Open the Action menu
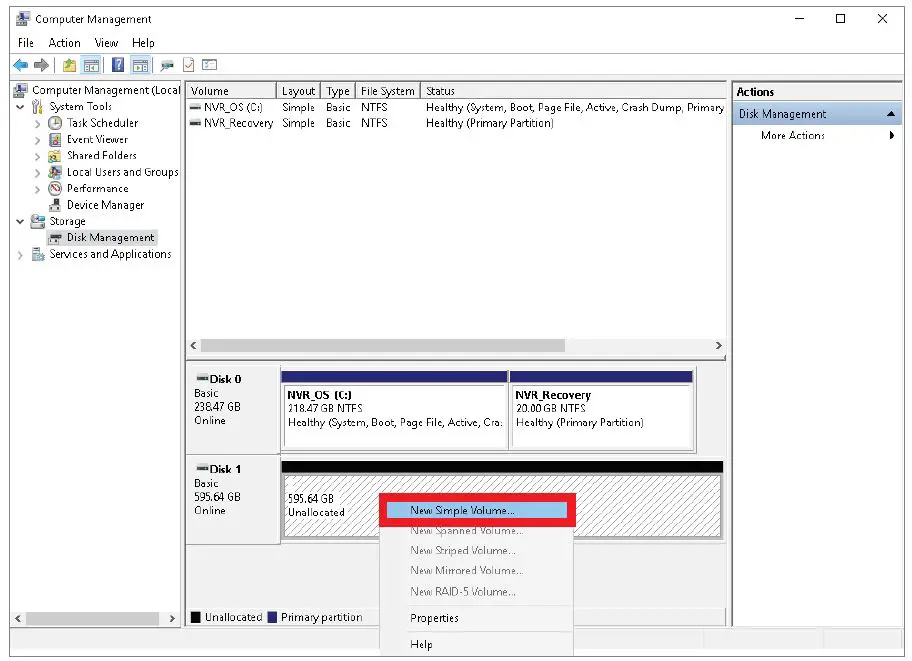Viewport: 912px width, 661px height. pos(64,43)
